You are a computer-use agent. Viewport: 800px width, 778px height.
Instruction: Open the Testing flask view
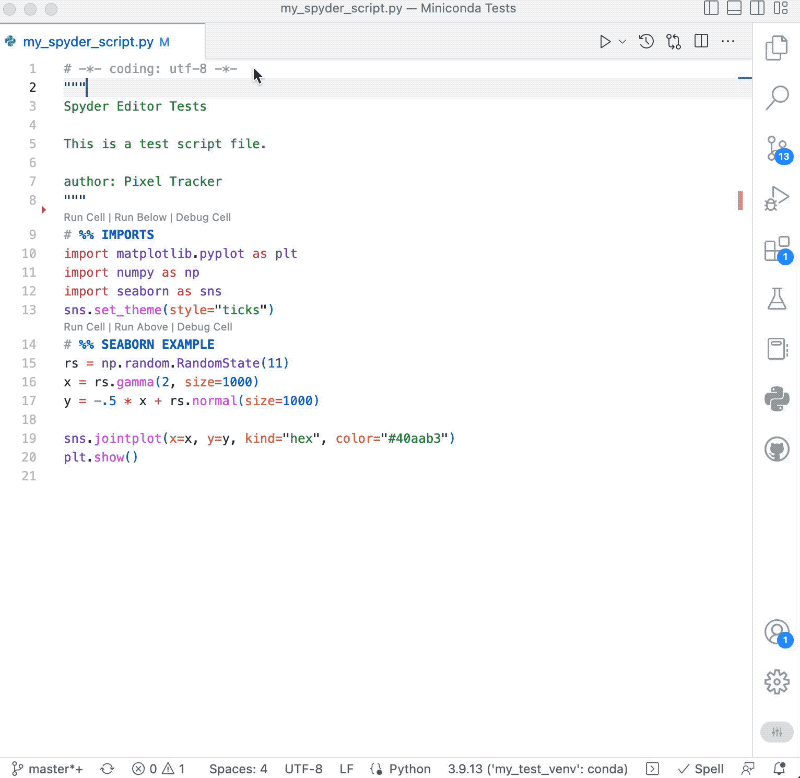pyautogui.click(x=777, y=298)
